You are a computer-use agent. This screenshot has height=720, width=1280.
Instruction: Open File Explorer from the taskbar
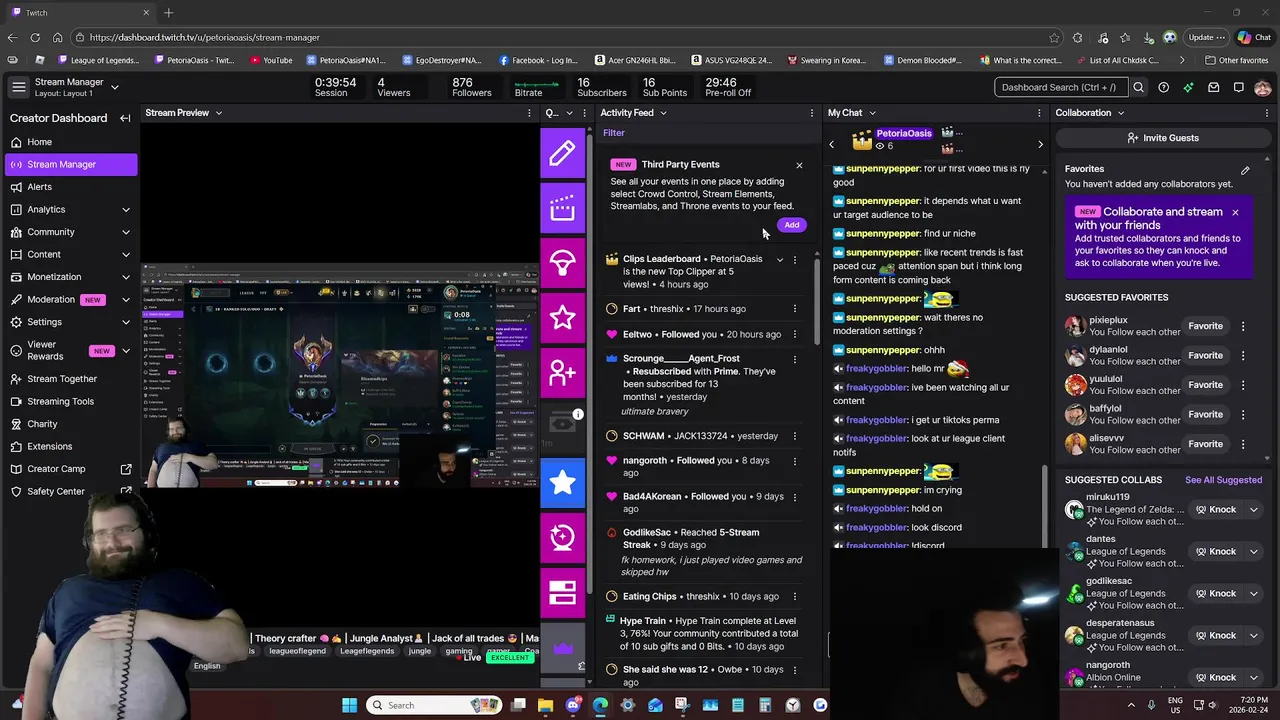(x=546, y=705)
